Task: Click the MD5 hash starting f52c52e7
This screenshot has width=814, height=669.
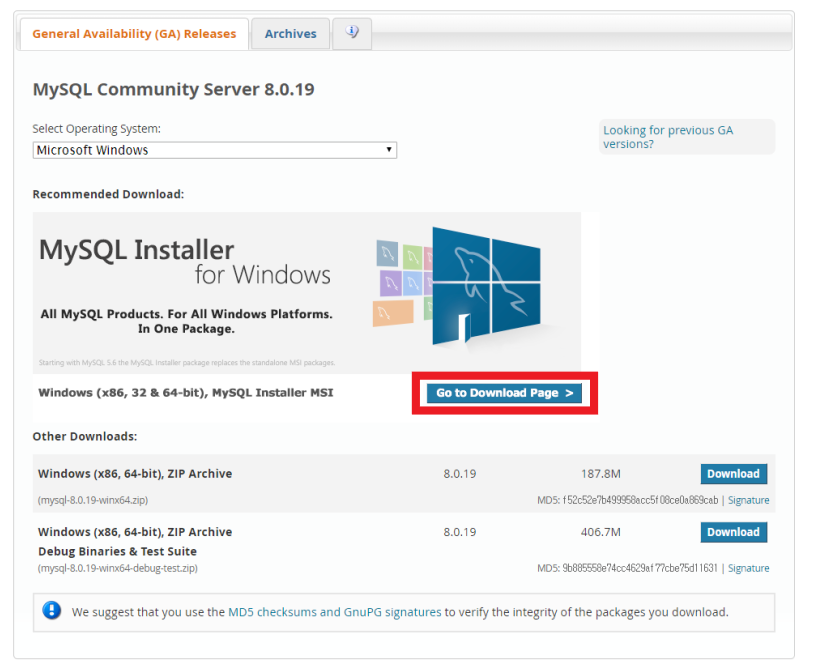Action: pos(641,500)
